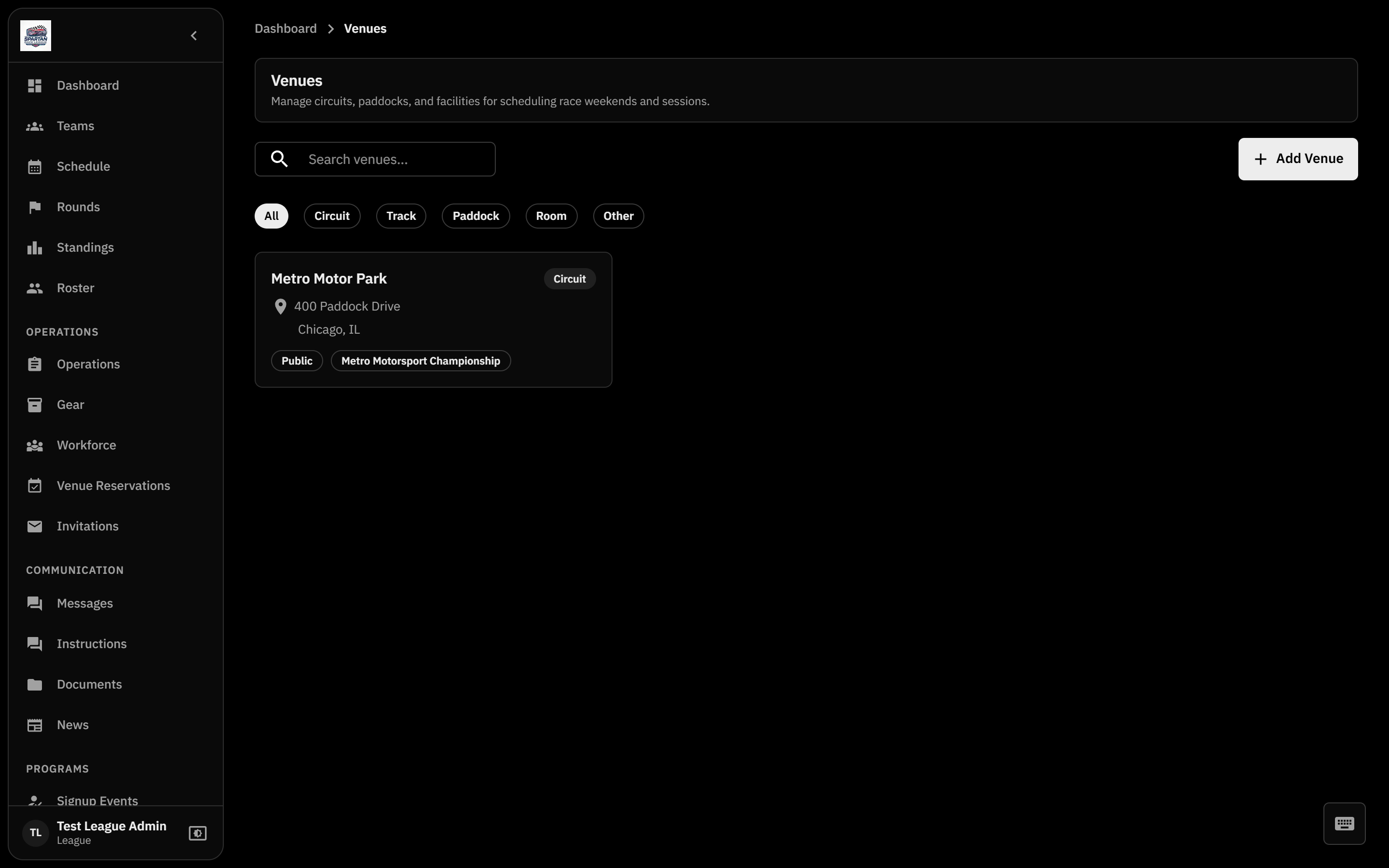Click the Instructions chat icon
The width and height of the screenshot is (1389, 868).
point(34,644)
